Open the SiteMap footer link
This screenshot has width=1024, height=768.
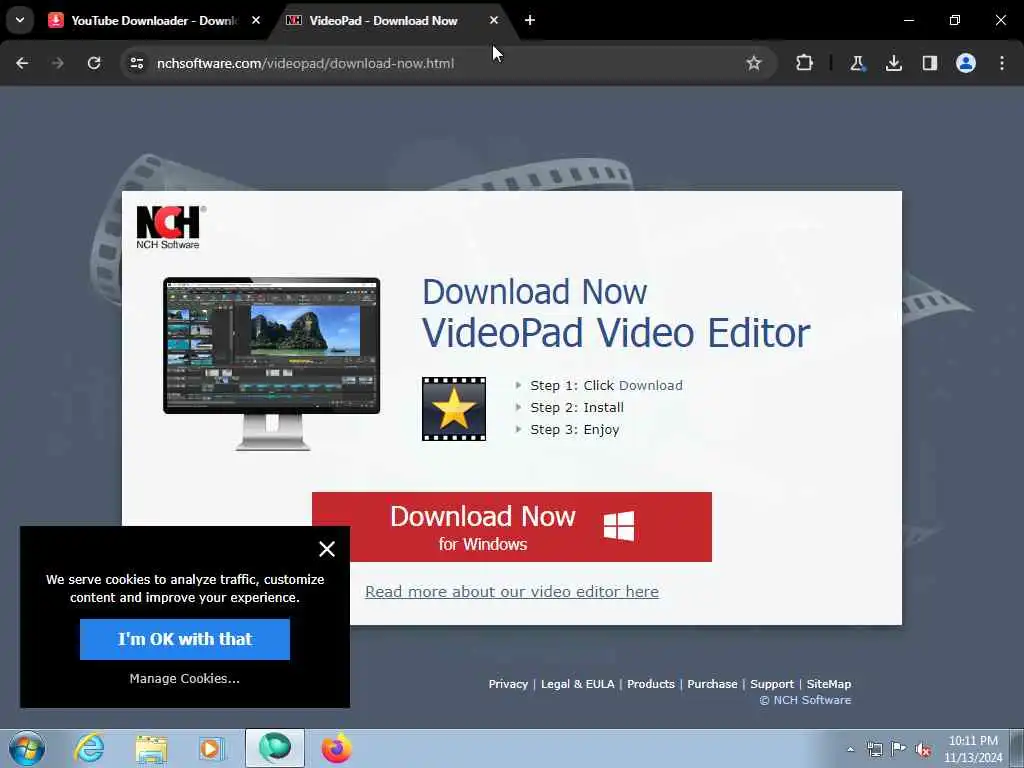click(829, 684)
